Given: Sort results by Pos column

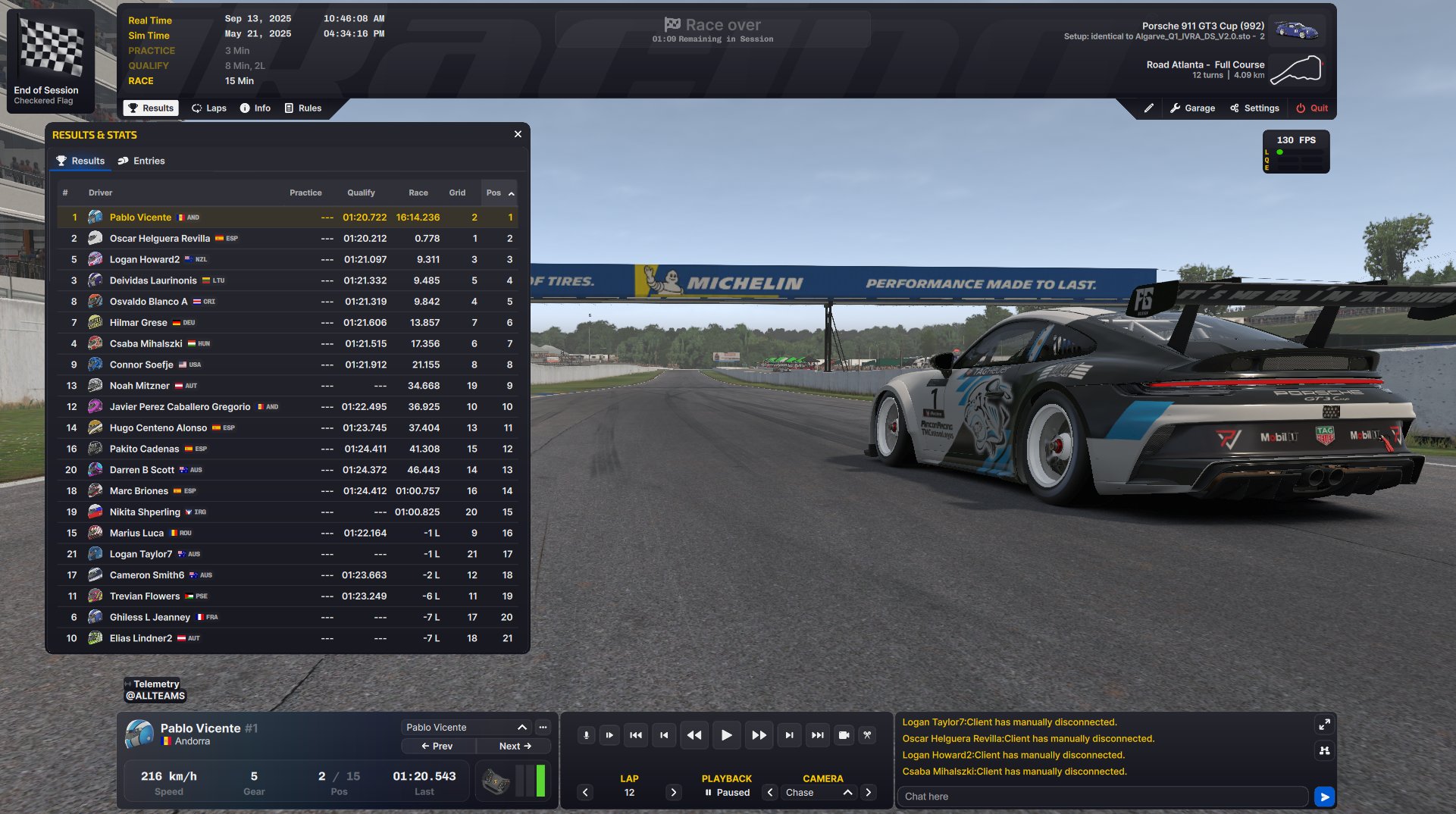Looking at the screenshot, I should (x=500, y=193).
